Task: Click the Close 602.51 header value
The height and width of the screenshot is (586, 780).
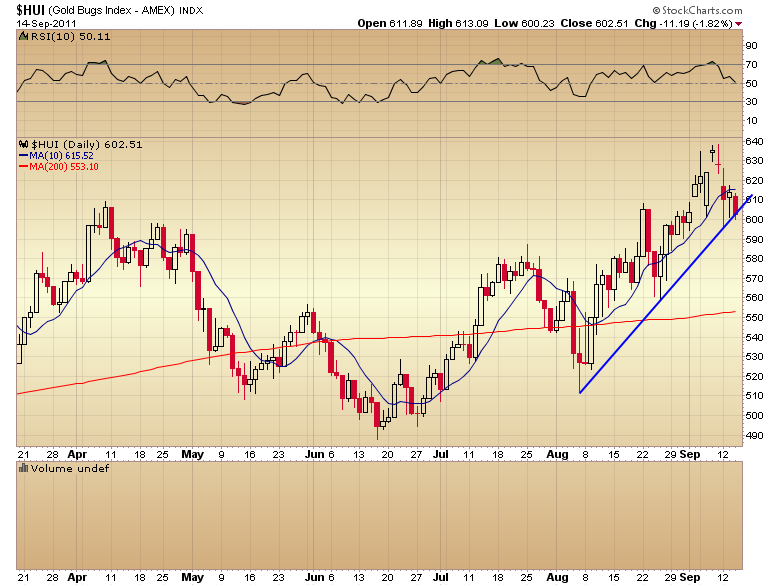Action: [x=594, y=23]
